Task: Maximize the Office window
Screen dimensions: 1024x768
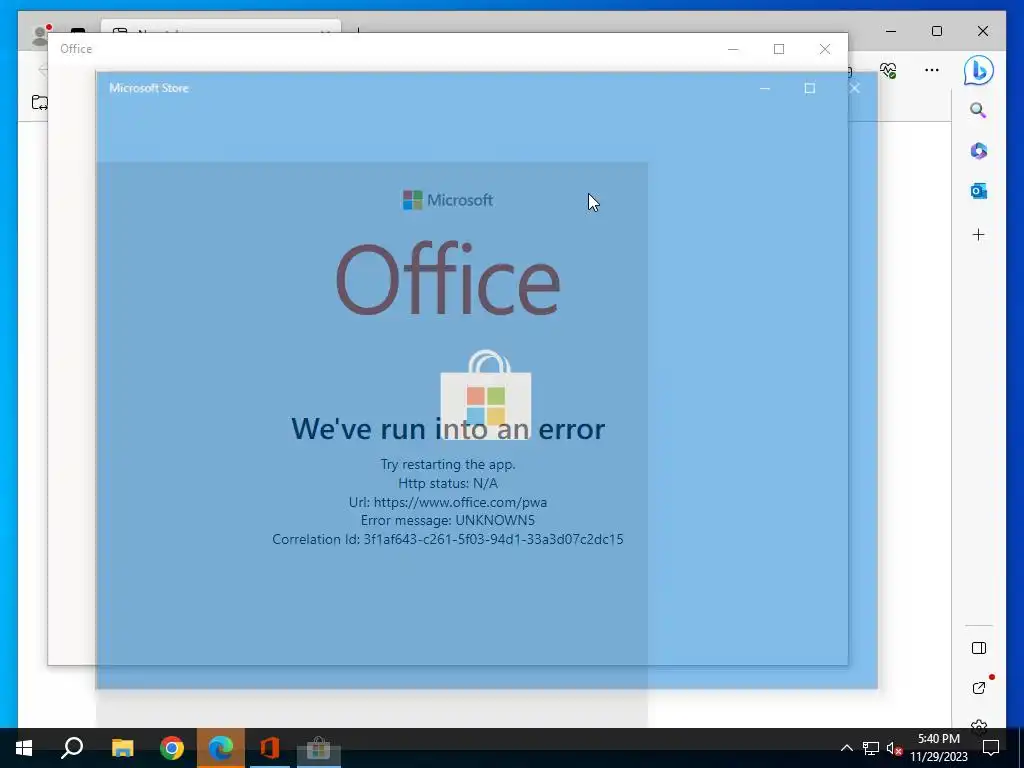Action: 779,49
